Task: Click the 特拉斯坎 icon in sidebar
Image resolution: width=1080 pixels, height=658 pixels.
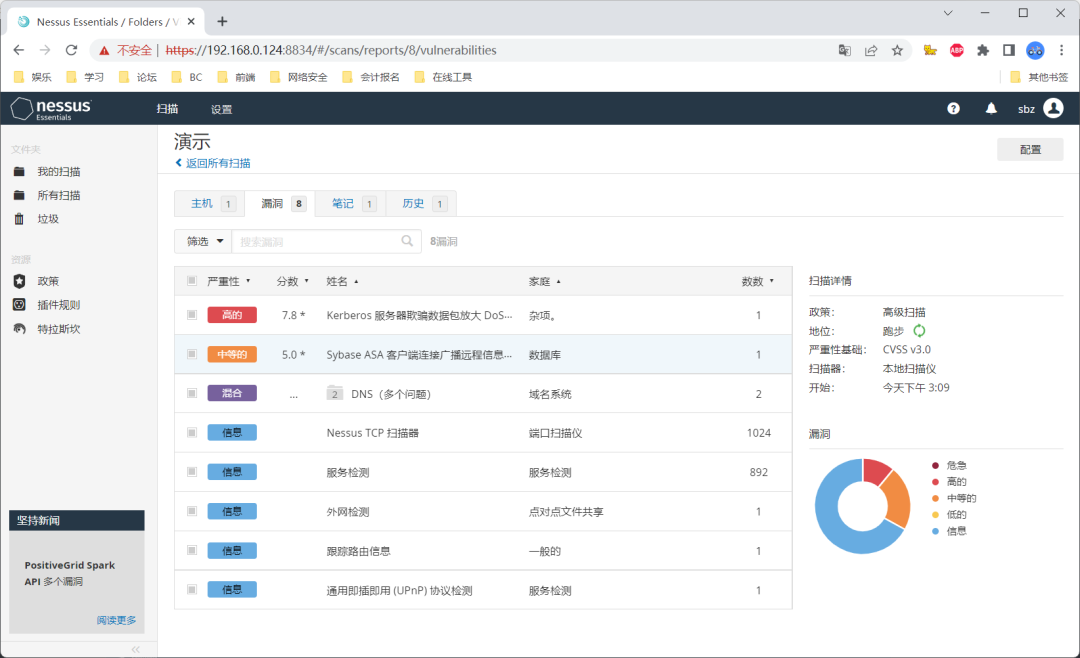Action: [x=19, y=329]
